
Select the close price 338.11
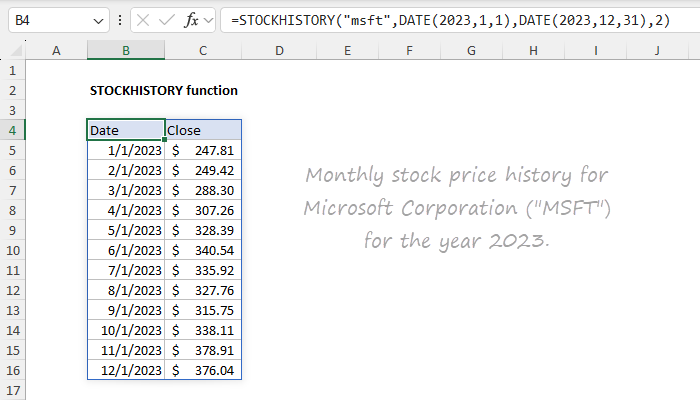coord(203,330)
